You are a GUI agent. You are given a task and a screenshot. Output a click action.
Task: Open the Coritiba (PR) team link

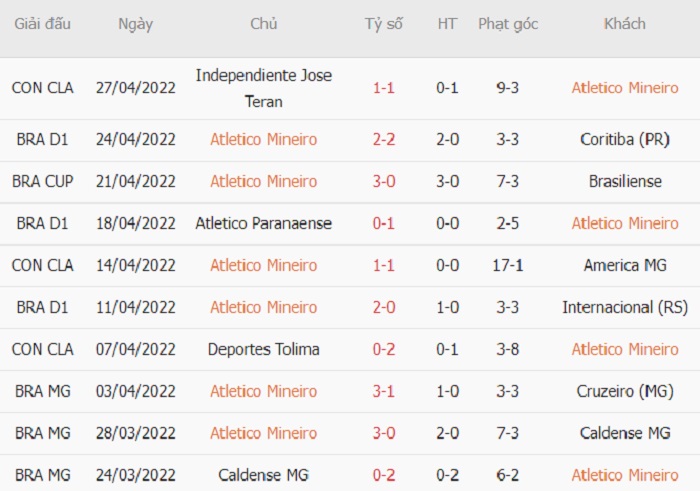coord(625,140)
